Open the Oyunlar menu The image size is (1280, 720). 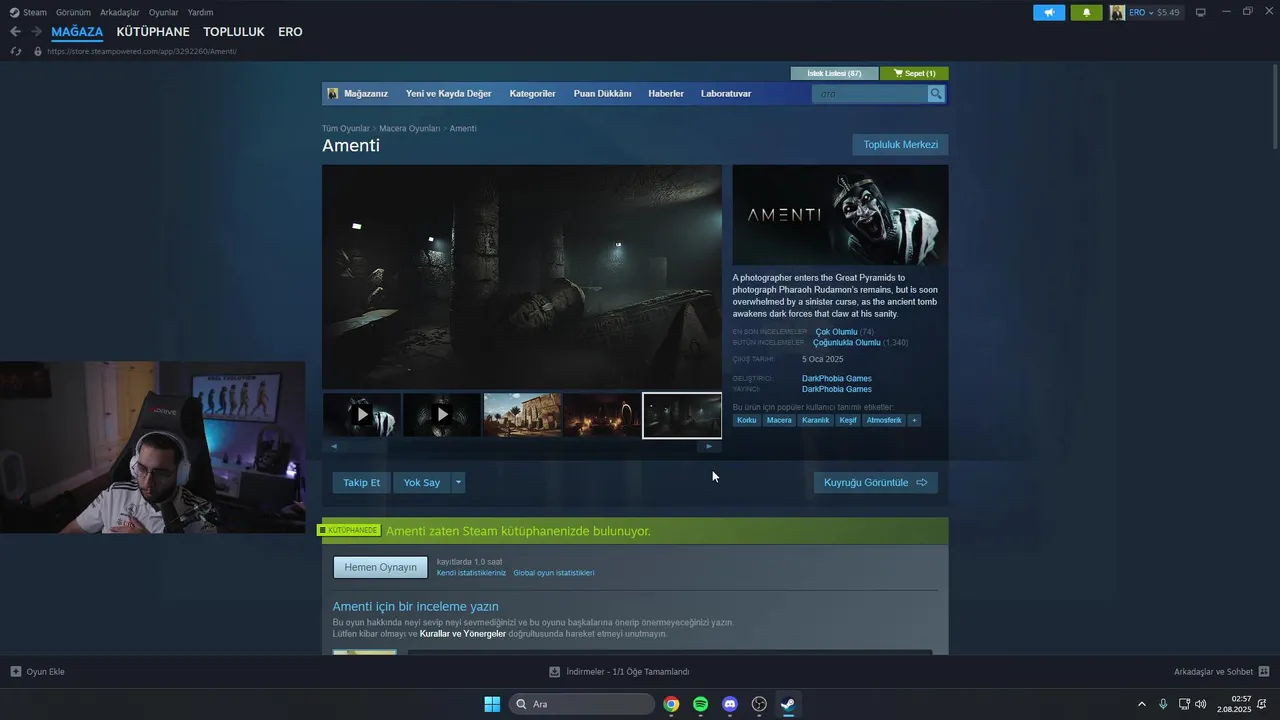(164, 12)
